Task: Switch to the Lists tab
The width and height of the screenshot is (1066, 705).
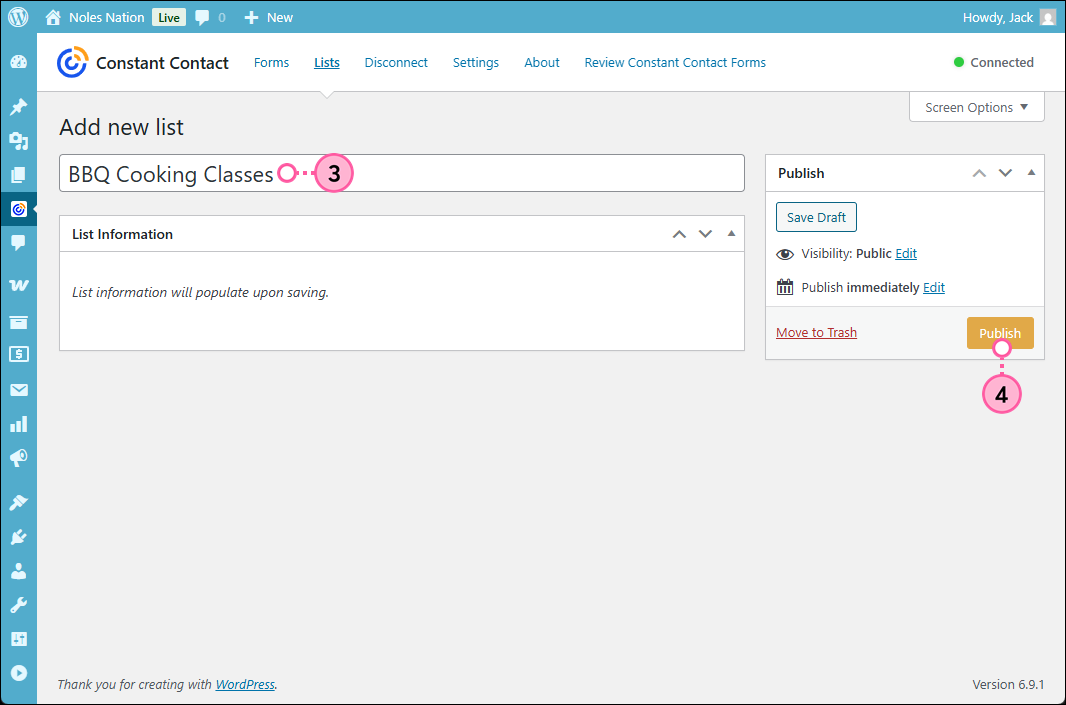Action: (326, 62)
